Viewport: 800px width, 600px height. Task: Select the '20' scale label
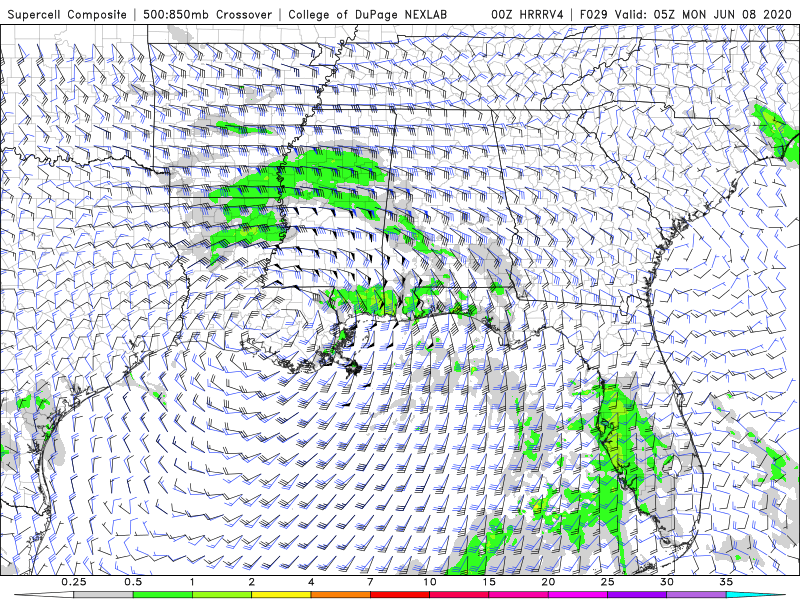coord(548,582)
